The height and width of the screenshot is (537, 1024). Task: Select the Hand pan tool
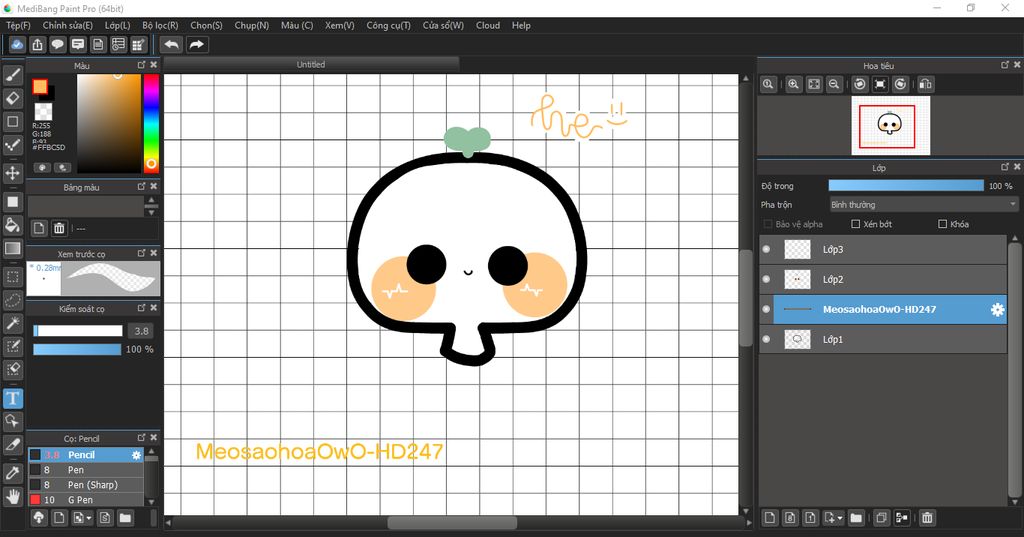pos(12,496)
